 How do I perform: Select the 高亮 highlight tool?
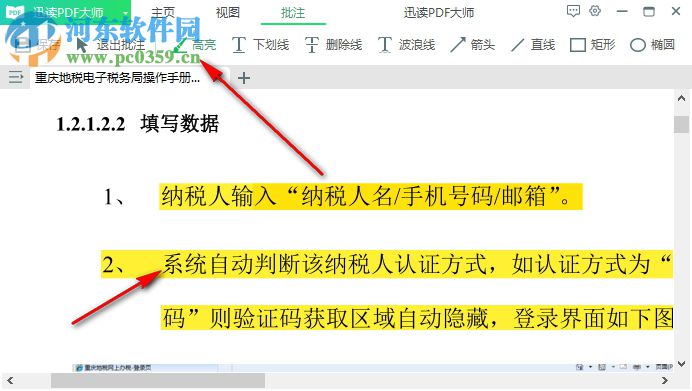click(x=195, y=45)
